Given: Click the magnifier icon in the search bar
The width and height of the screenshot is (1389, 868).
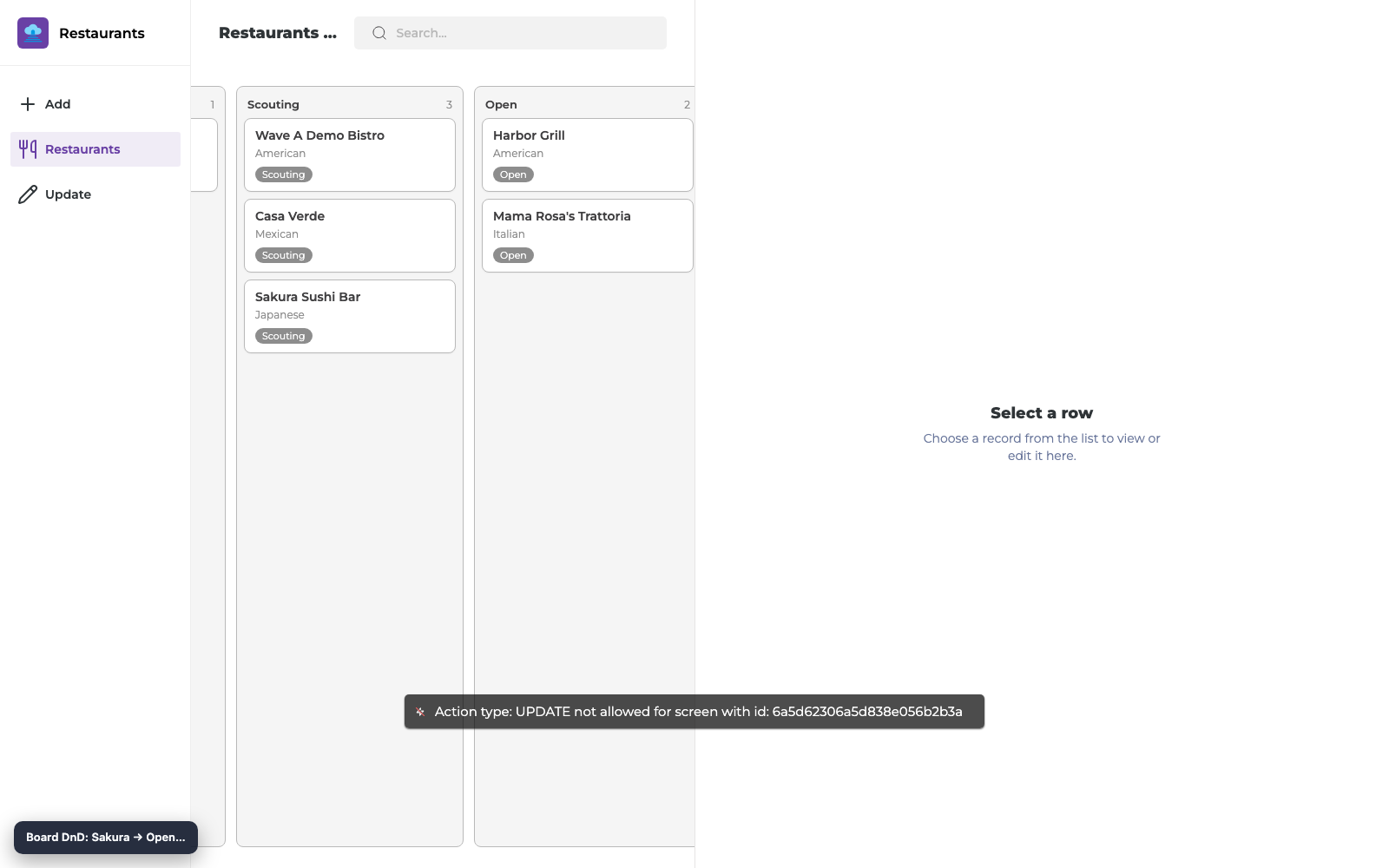Looking at the screenshot, I should [379, 33].
